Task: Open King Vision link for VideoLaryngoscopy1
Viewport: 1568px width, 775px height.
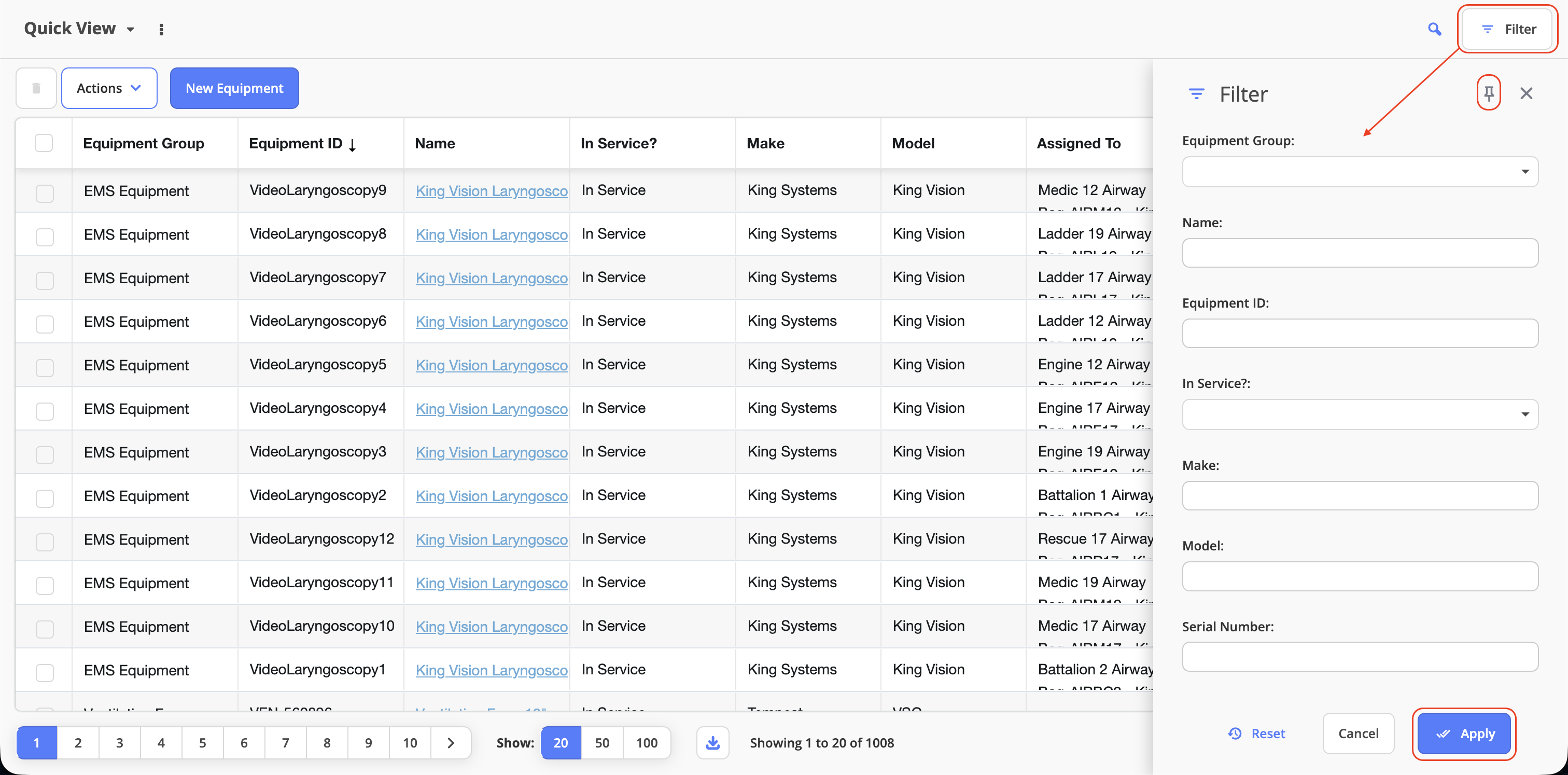Action: [x=492, y=670]
